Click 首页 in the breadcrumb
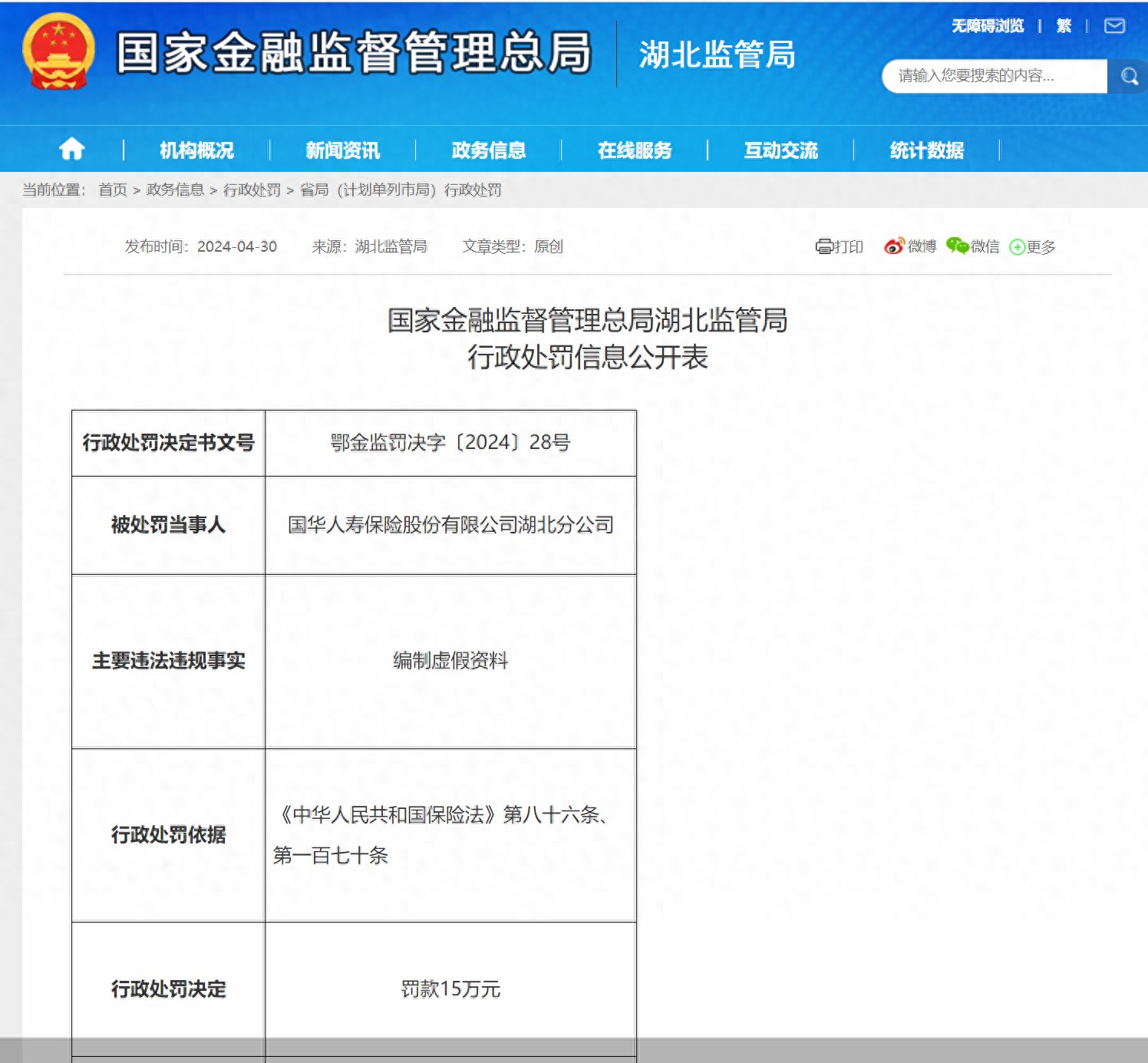Screen dimensions: 1148x1063 [x=113, y=190]
